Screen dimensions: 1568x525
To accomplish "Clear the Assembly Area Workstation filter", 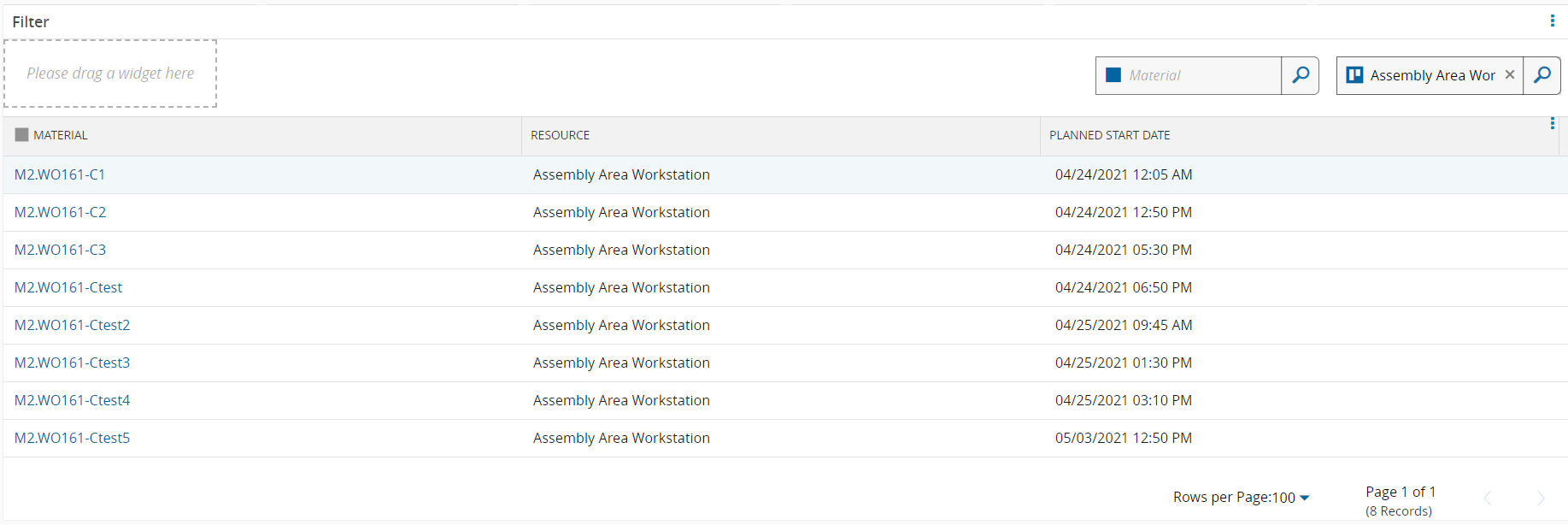I will 1510,74.
